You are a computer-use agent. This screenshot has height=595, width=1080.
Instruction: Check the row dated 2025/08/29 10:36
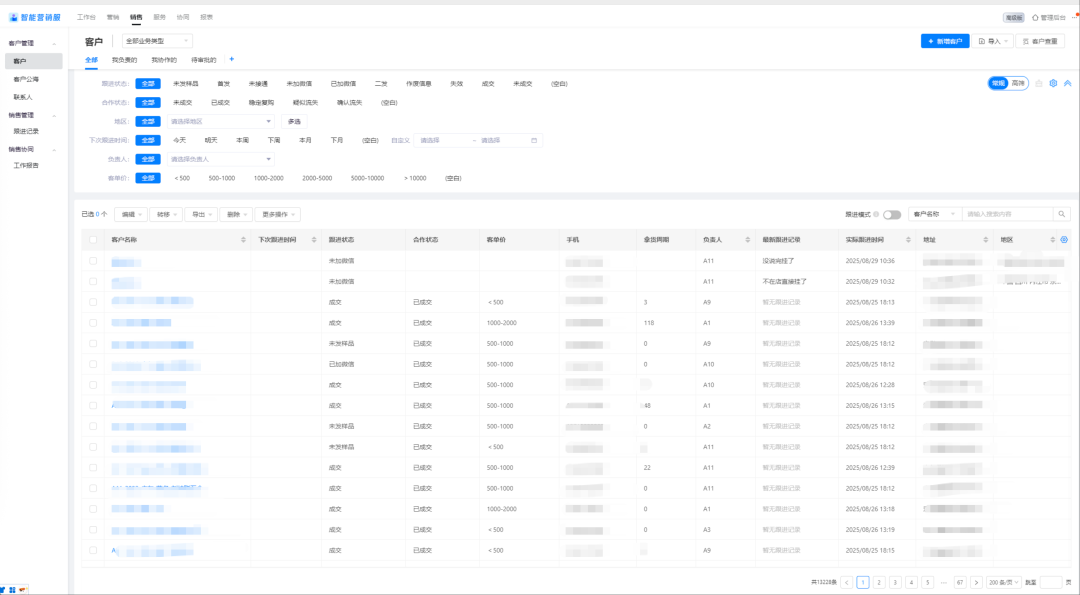[93, 261]
